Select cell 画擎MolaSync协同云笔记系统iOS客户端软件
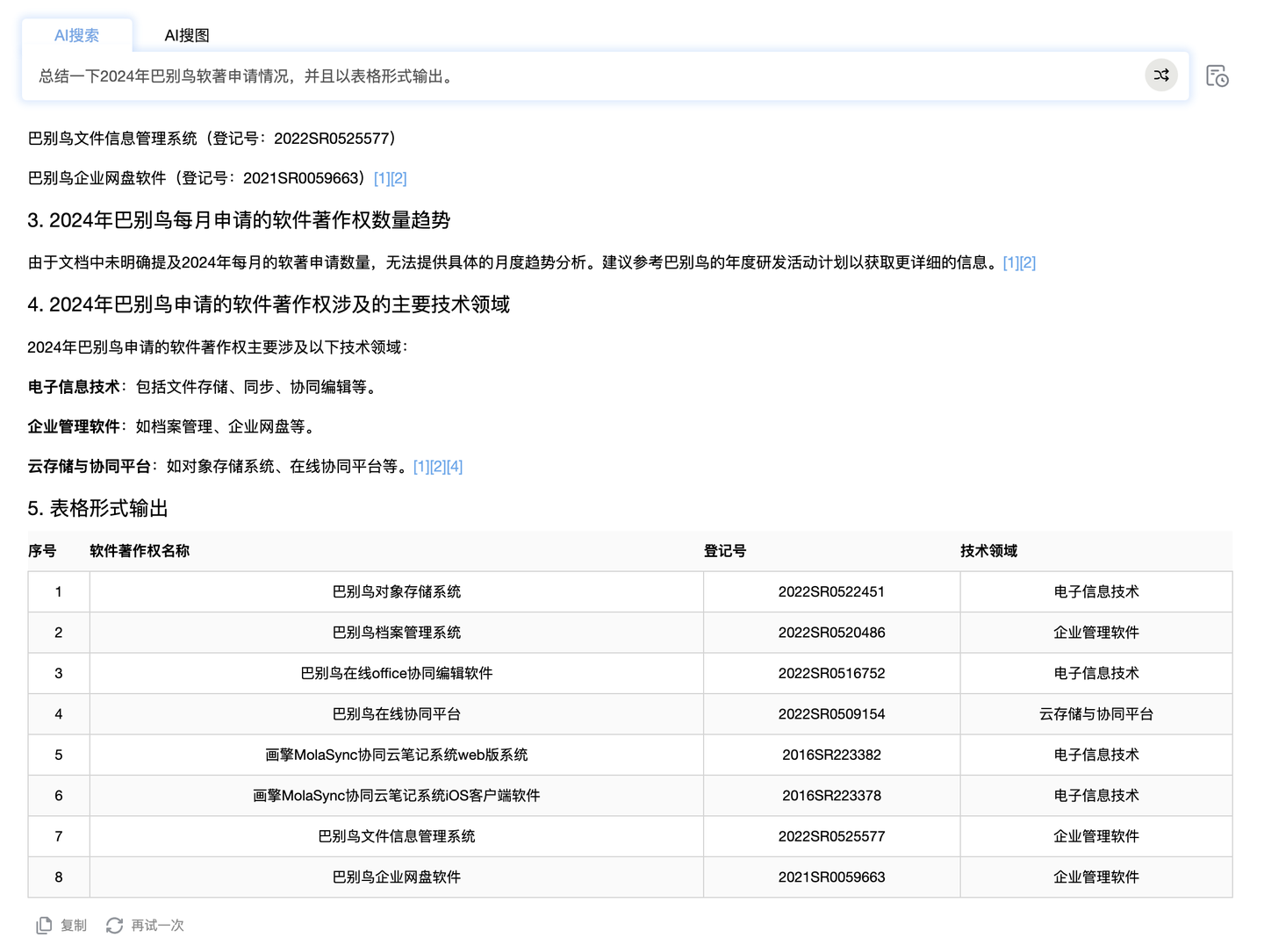1264x952 pixels. click(x=397, y=796)
